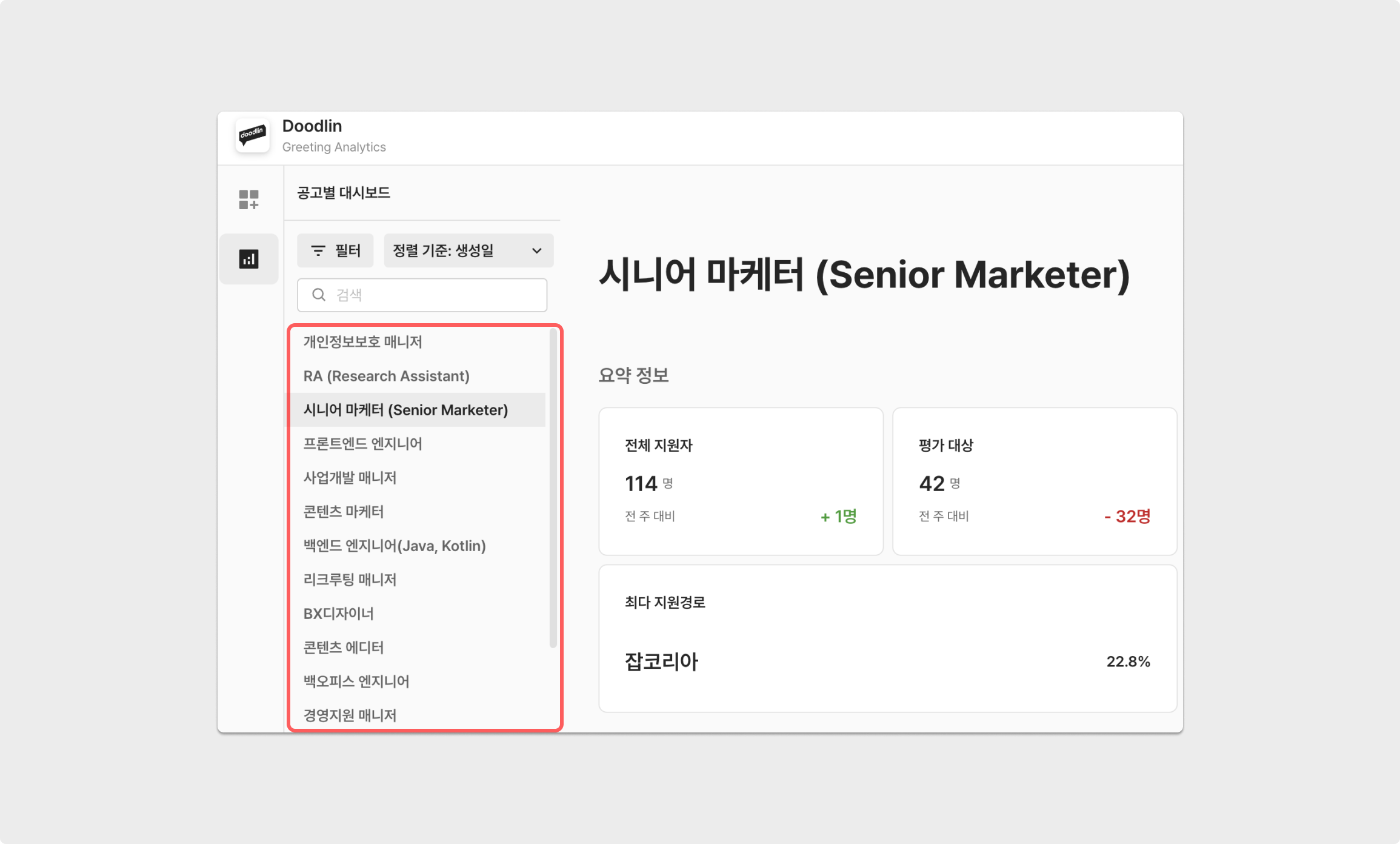
Task: Open 프론트엔드 엔지니어 dashboard entry
Action: (x=362, y=444)
